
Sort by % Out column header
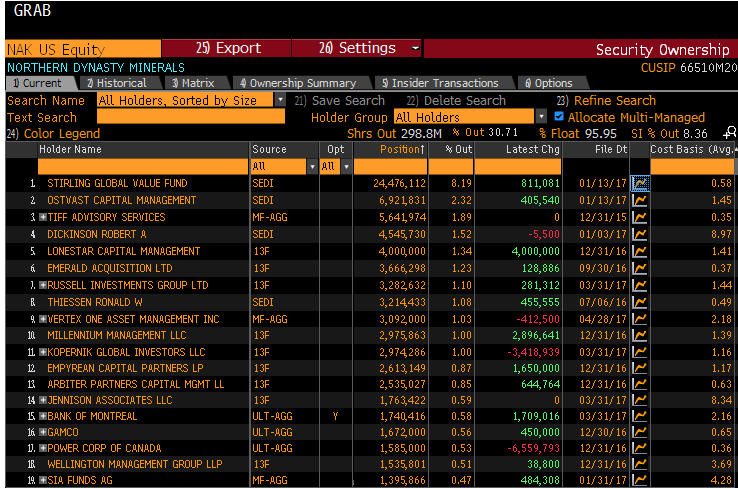click(x=451, y=150)
